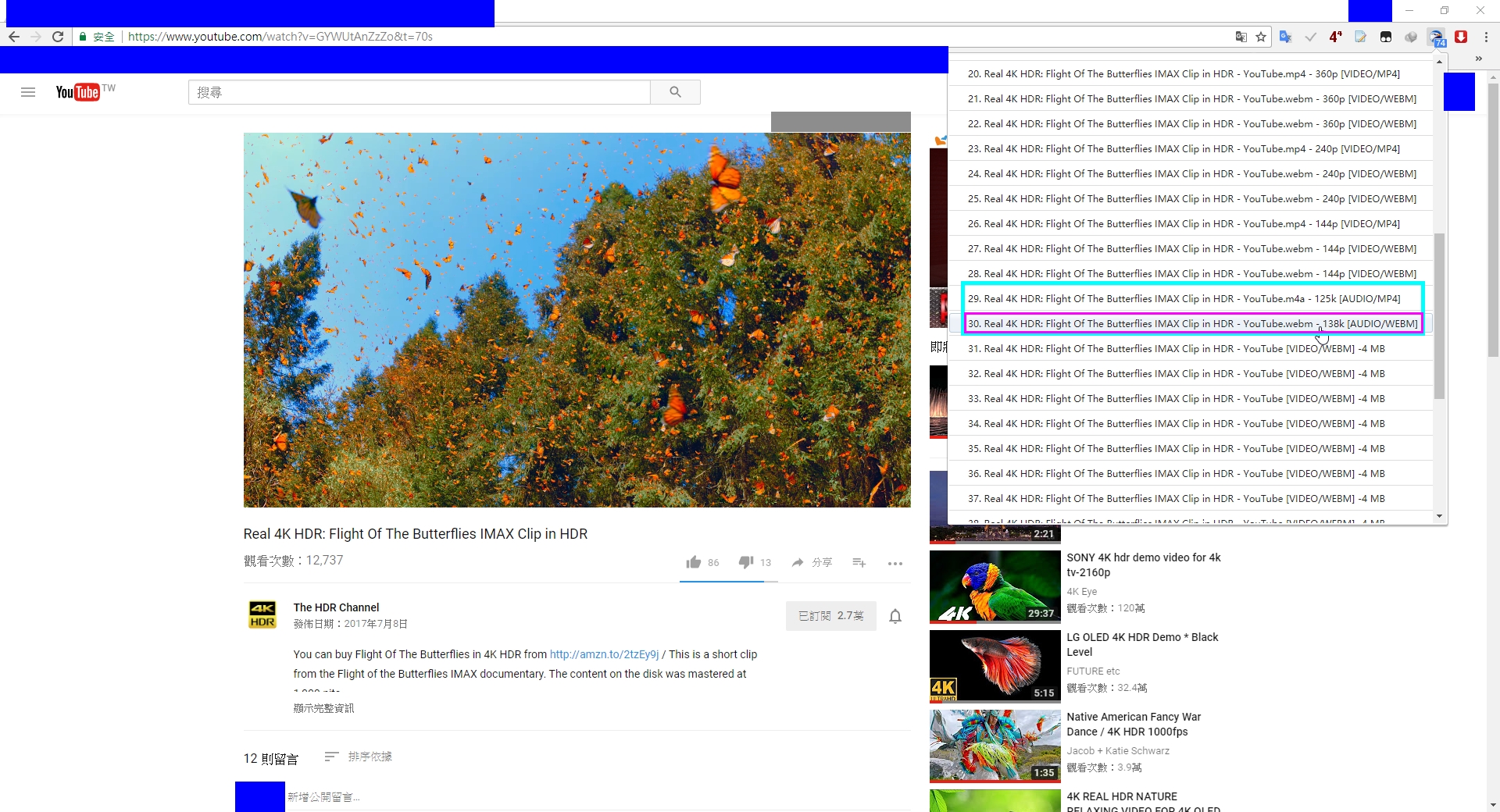This screenshot has height=812, width=1500.
Task: Reload the page with the refresh icon
Action: pos(58,37)
